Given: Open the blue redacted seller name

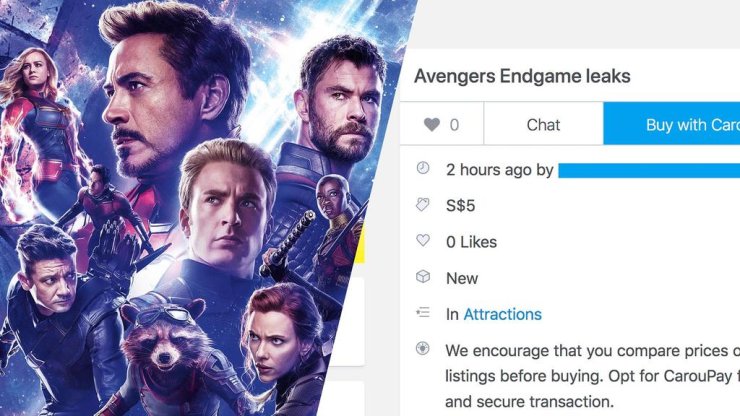Looking at the screenshot, I should (x=649, y=170).
